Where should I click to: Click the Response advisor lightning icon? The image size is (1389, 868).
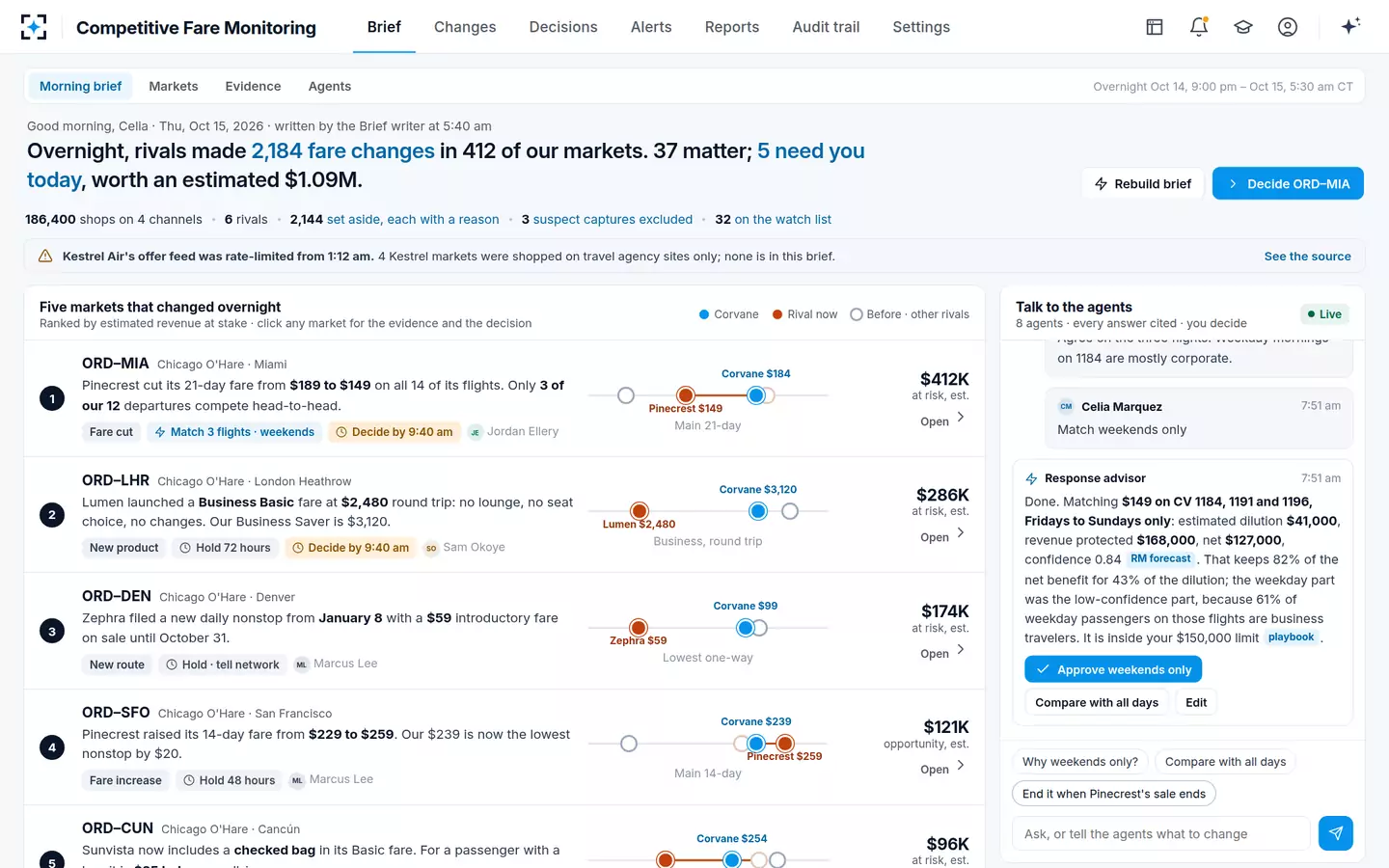pos(1031,478)
